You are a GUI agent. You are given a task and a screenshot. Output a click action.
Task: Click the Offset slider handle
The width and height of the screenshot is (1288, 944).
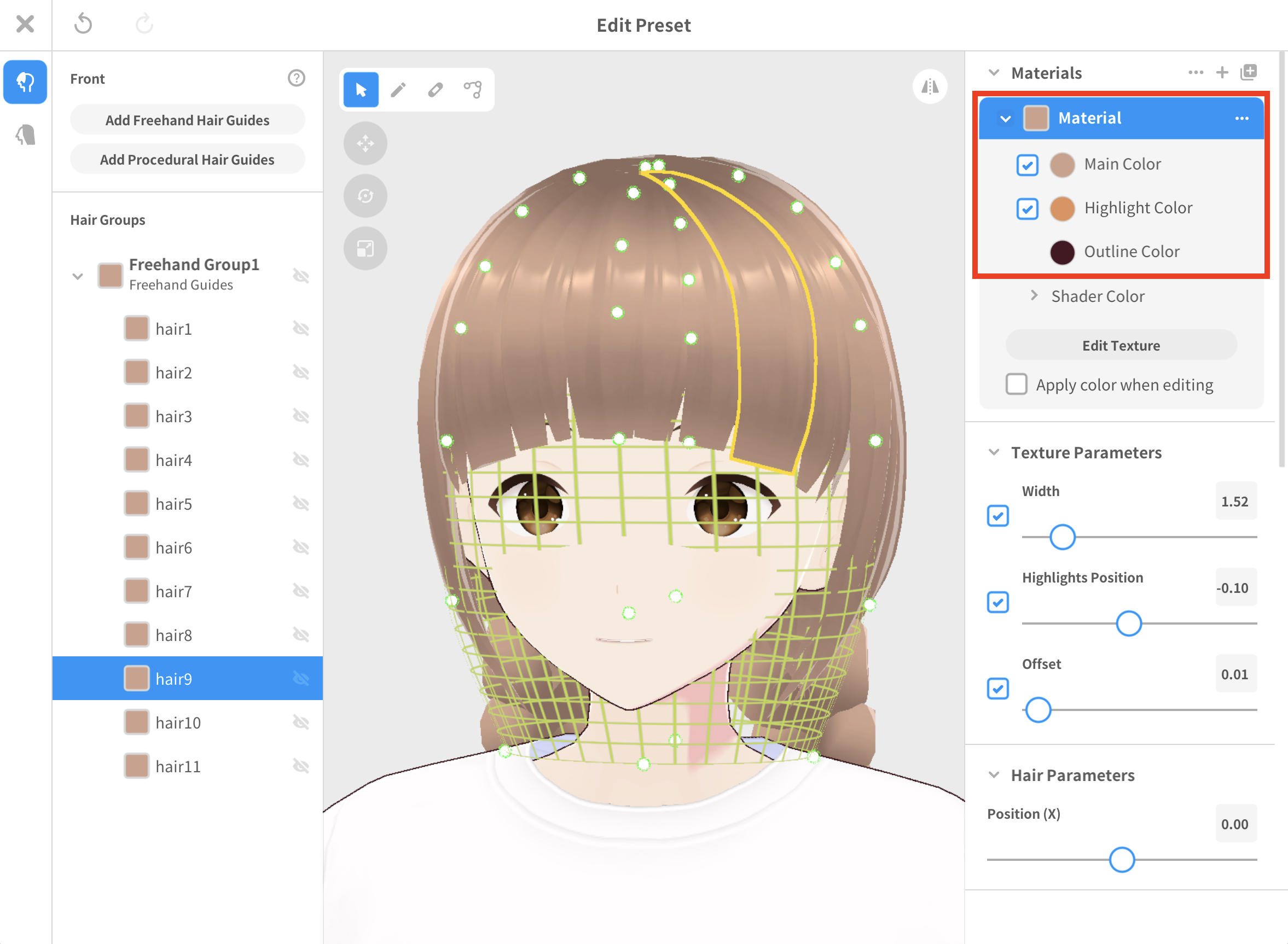click(x=1038, y=710)
